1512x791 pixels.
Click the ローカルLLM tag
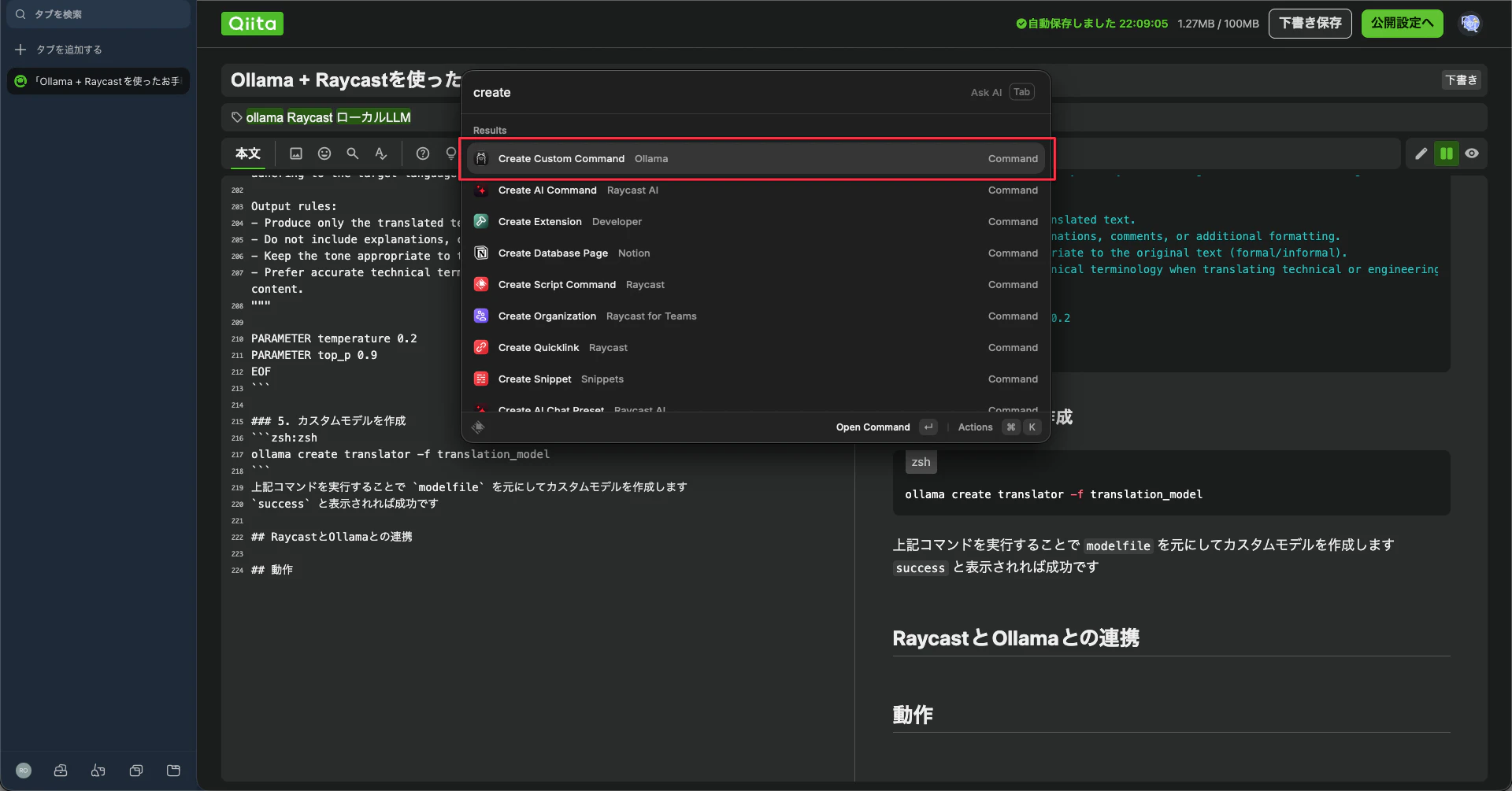point(373,117)
